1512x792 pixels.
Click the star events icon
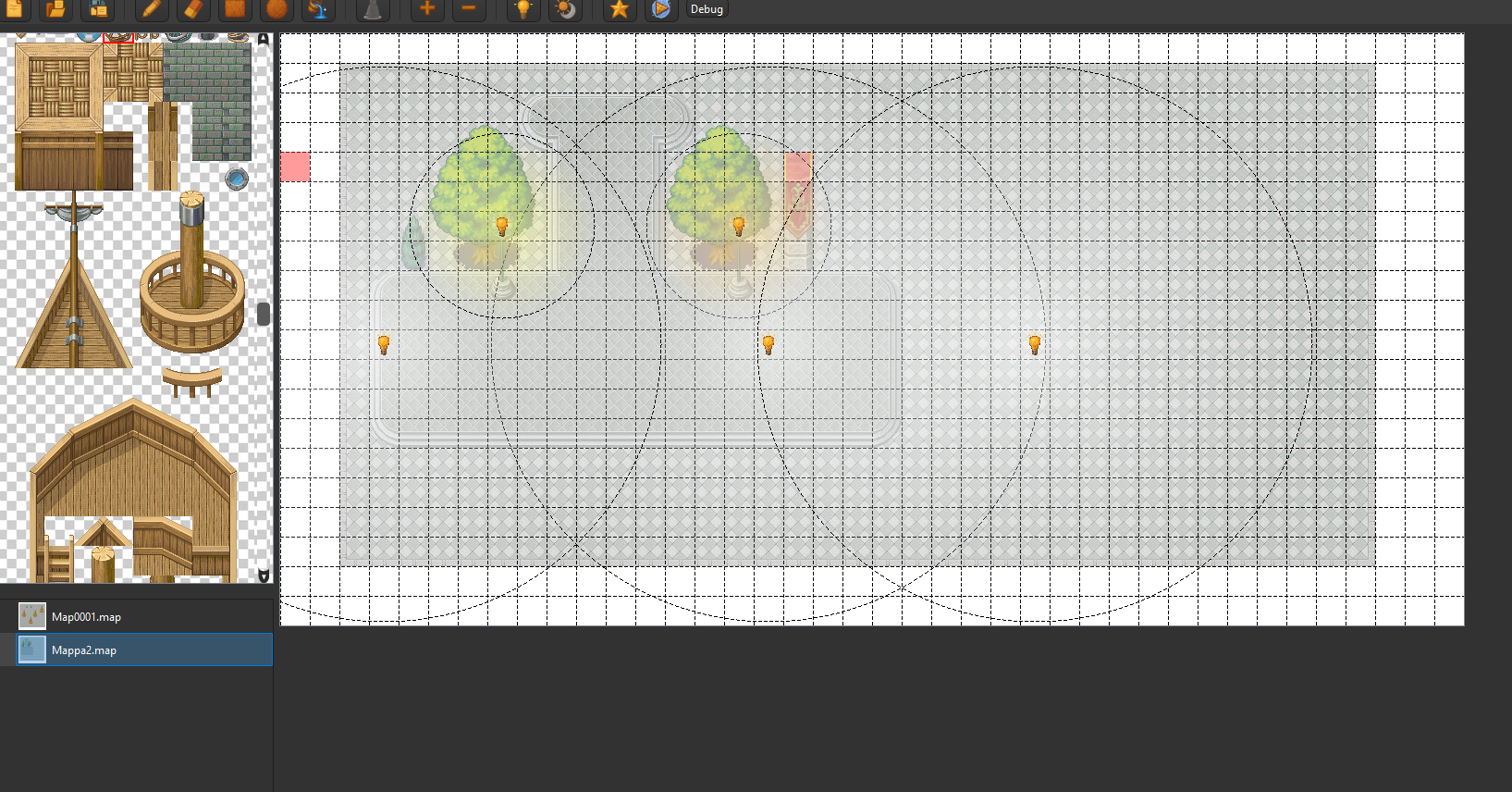(x=619, y=9)
